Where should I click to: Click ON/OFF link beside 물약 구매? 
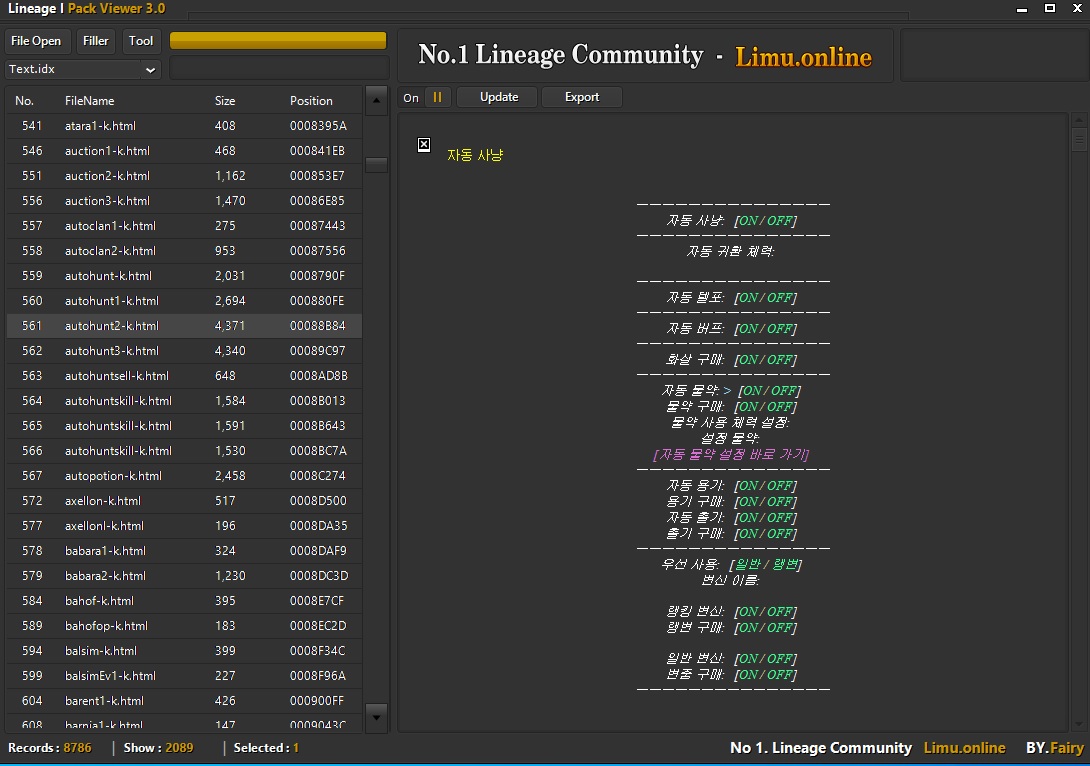click(765, 407)
